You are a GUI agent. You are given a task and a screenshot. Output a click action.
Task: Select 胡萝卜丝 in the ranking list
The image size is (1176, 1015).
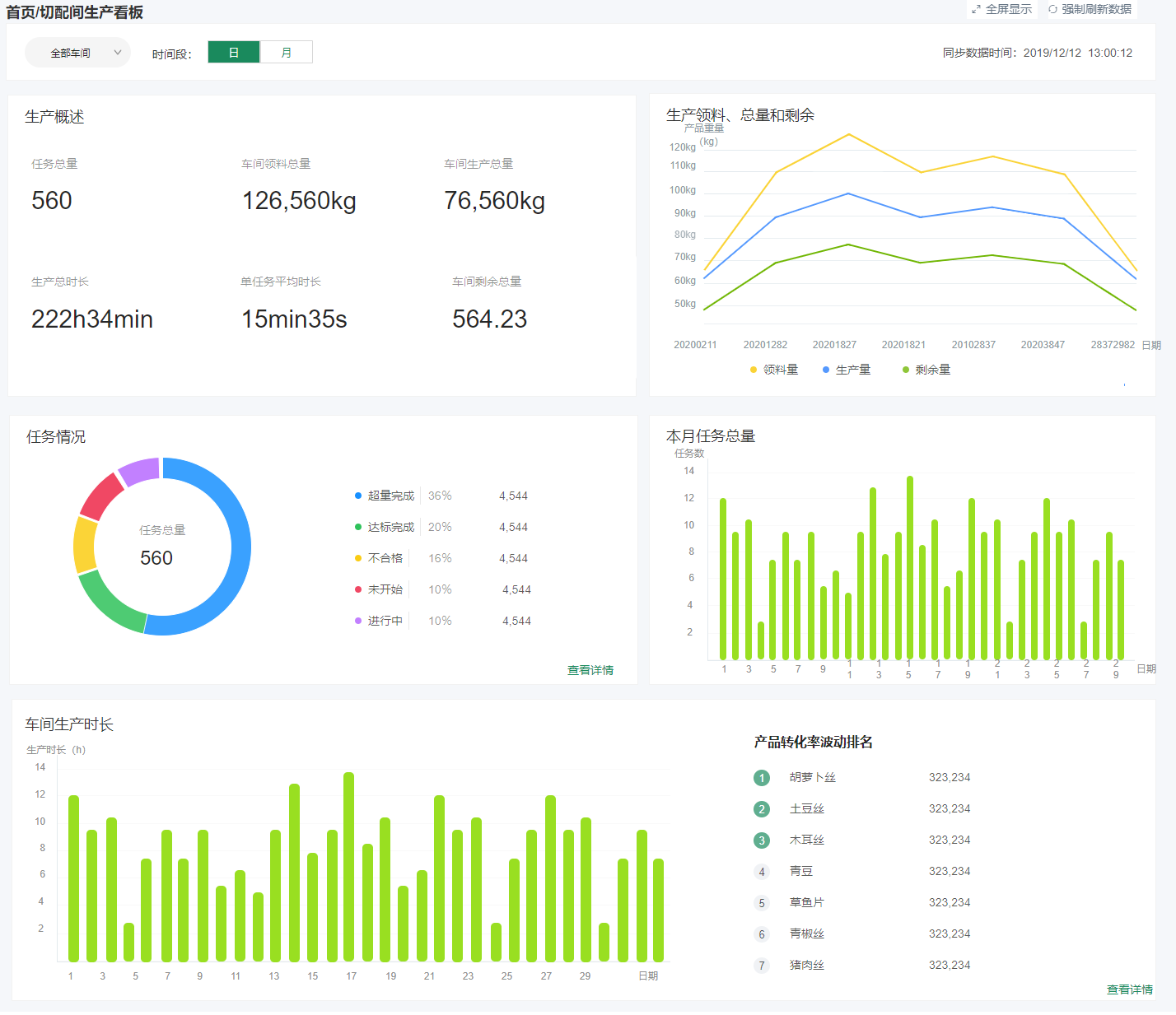click(x=813, y=777)
